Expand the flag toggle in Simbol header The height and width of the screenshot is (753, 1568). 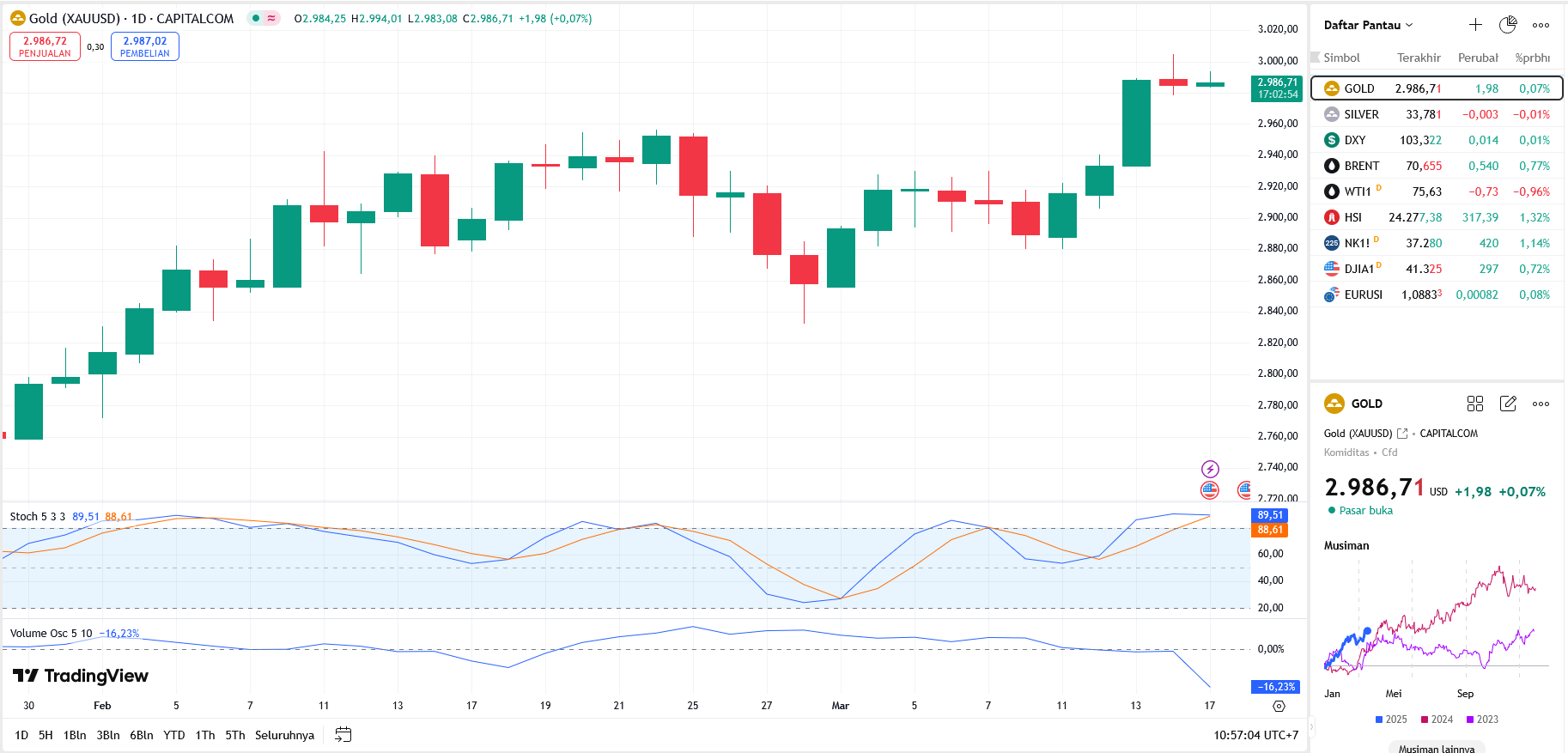pos(1315,58)
